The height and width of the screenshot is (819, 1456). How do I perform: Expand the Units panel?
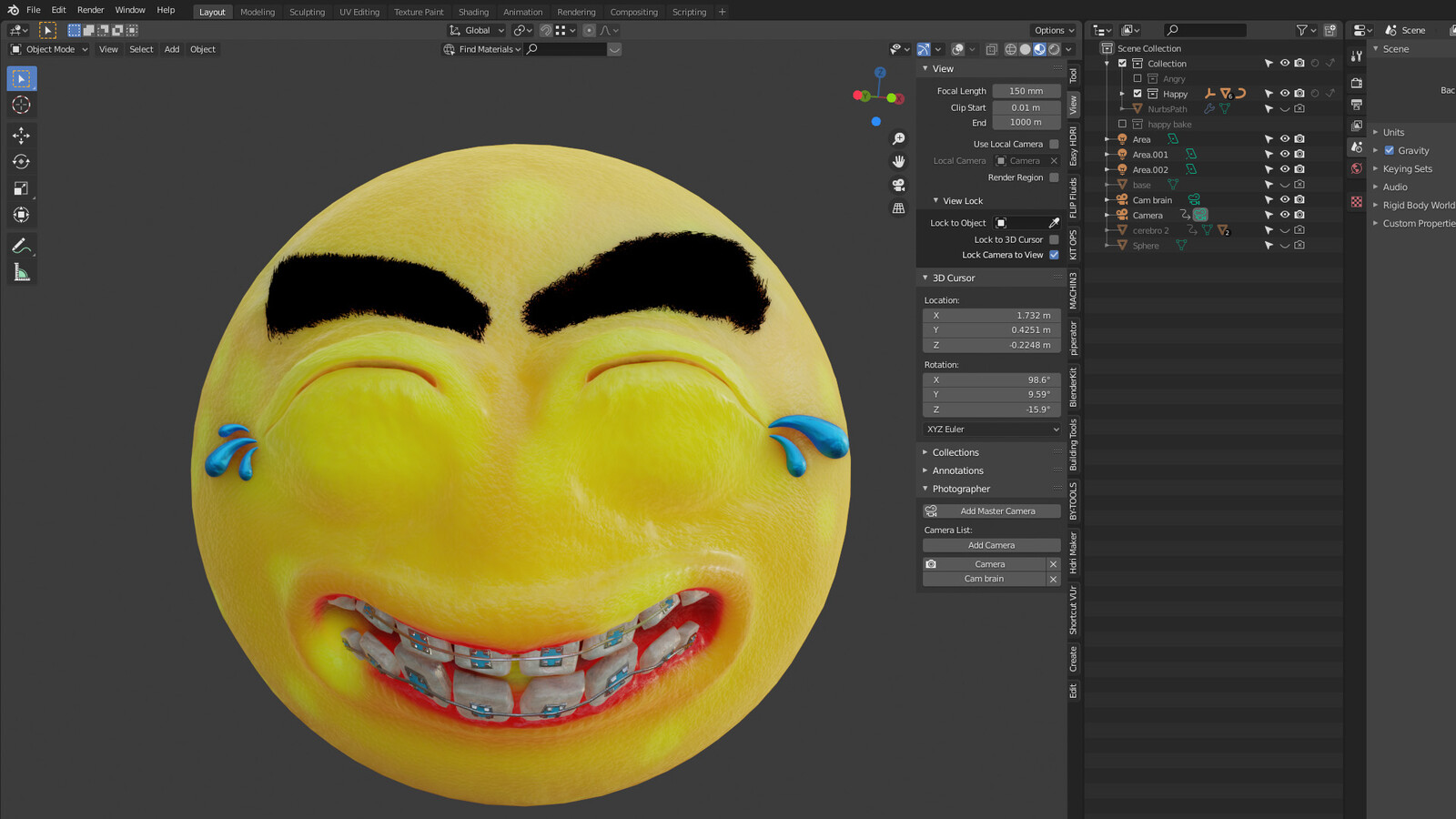pyautogui.click(x=1393, y=133)
